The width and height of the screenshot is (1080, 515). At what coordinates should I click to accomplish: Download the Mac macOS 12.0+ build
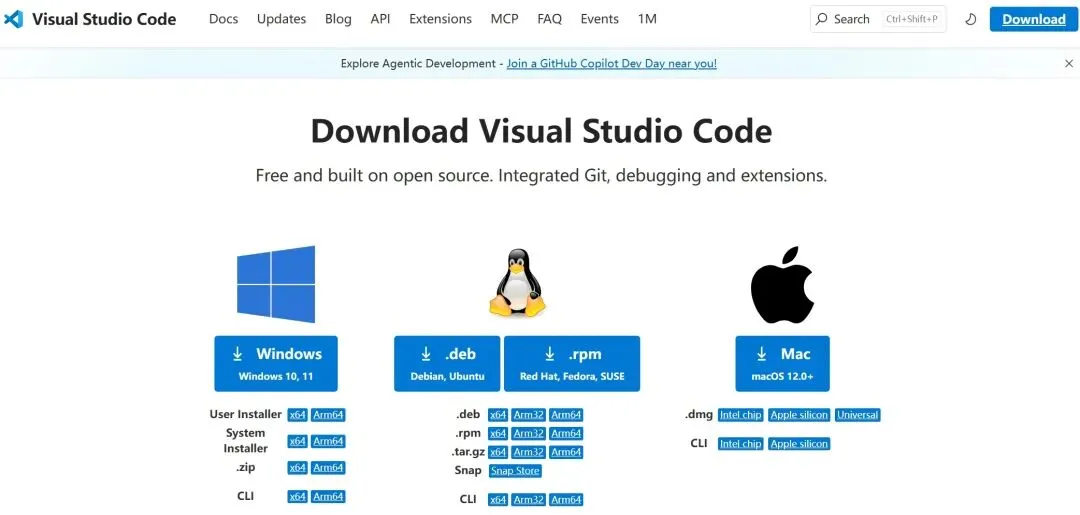782,364
